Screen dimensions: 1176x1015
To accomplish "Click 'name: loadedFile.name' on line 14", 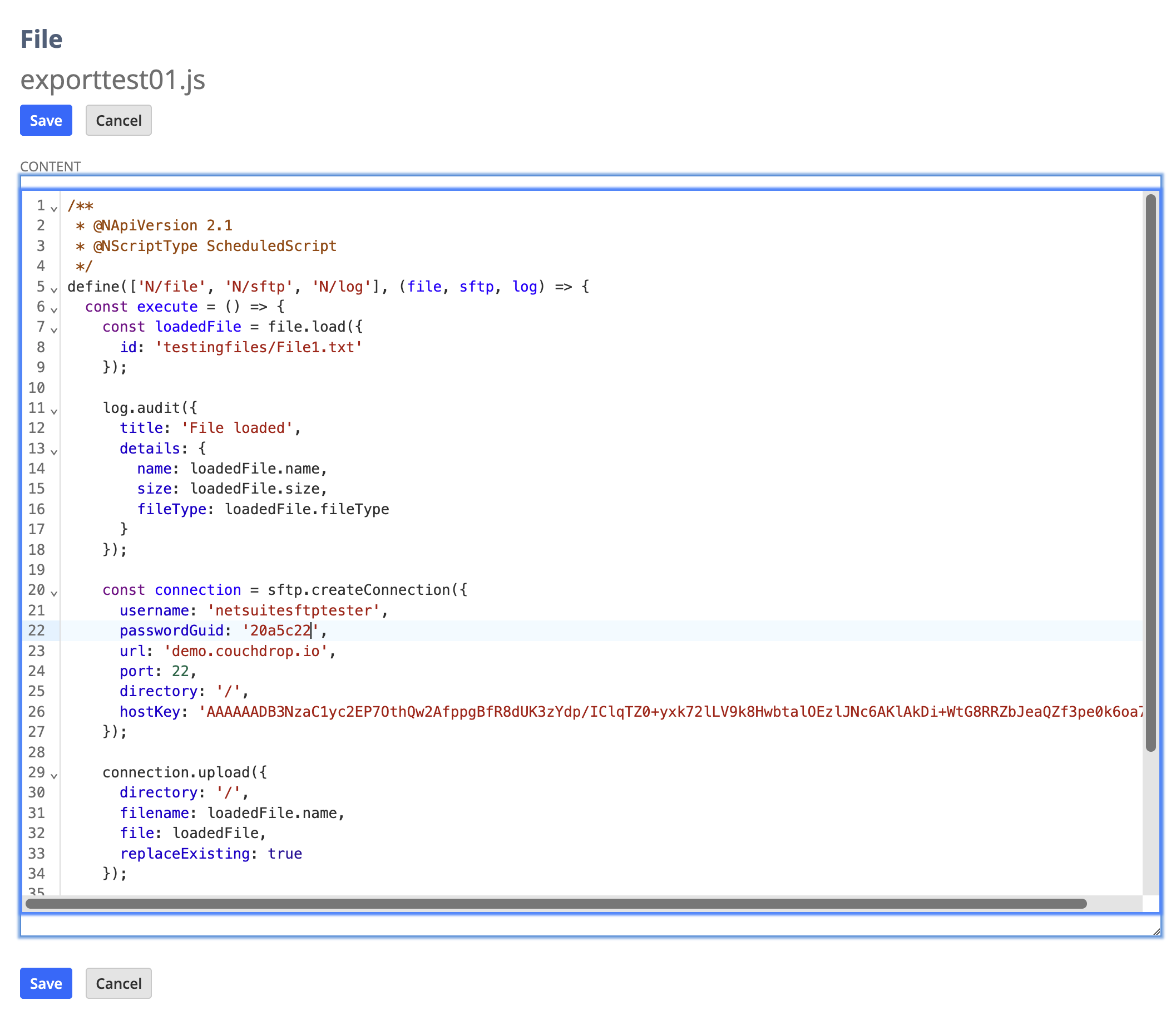I will [229, 469].
